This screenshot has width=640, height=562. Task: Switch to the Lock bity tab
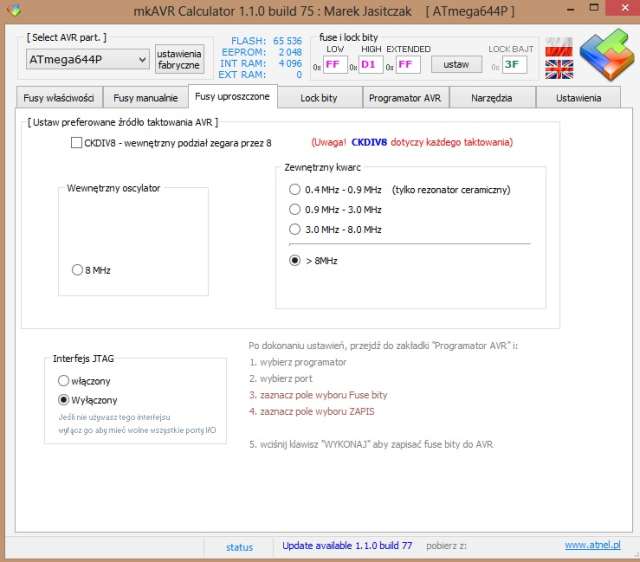pyautogui.click(x=318, y=98)
